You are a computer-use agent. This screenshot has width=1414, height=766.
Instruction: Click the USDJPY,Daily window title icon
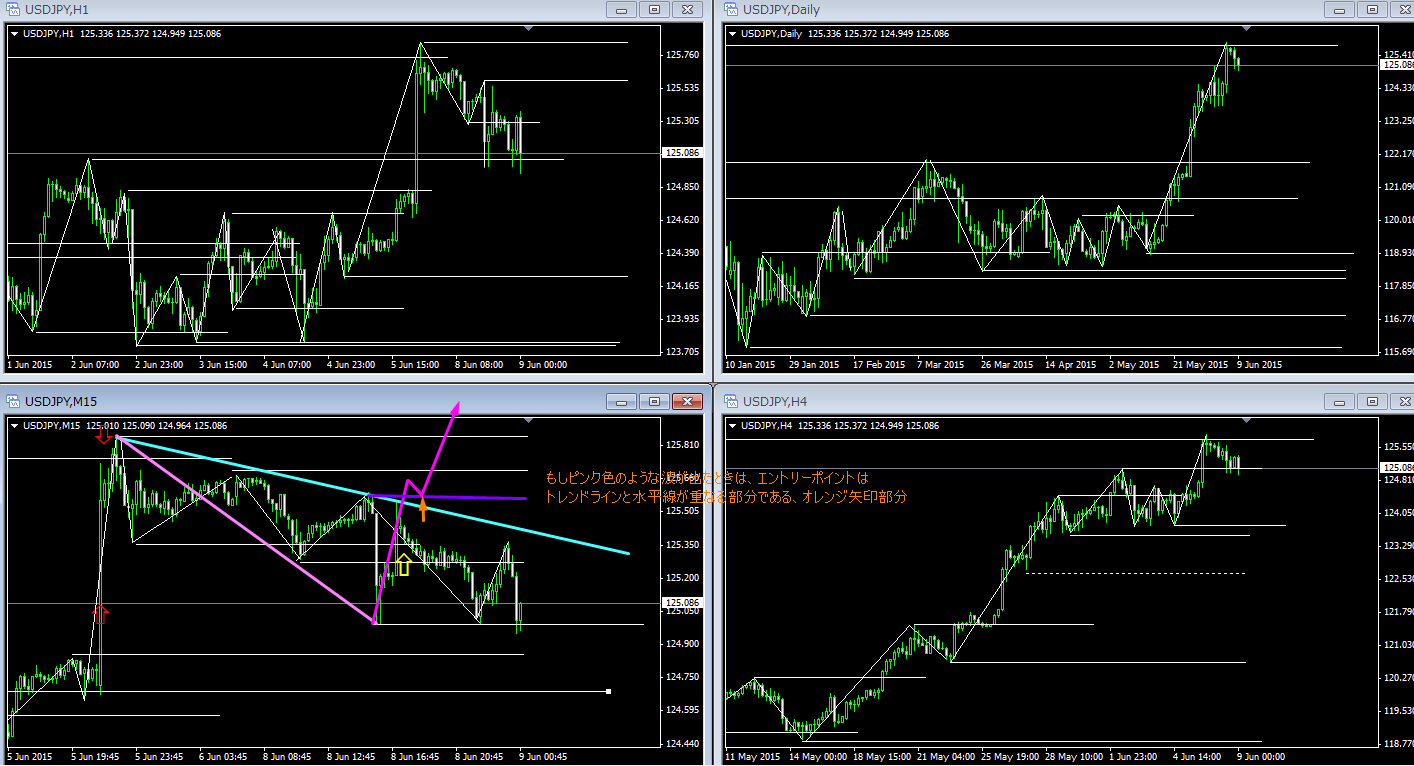point(729,10)
